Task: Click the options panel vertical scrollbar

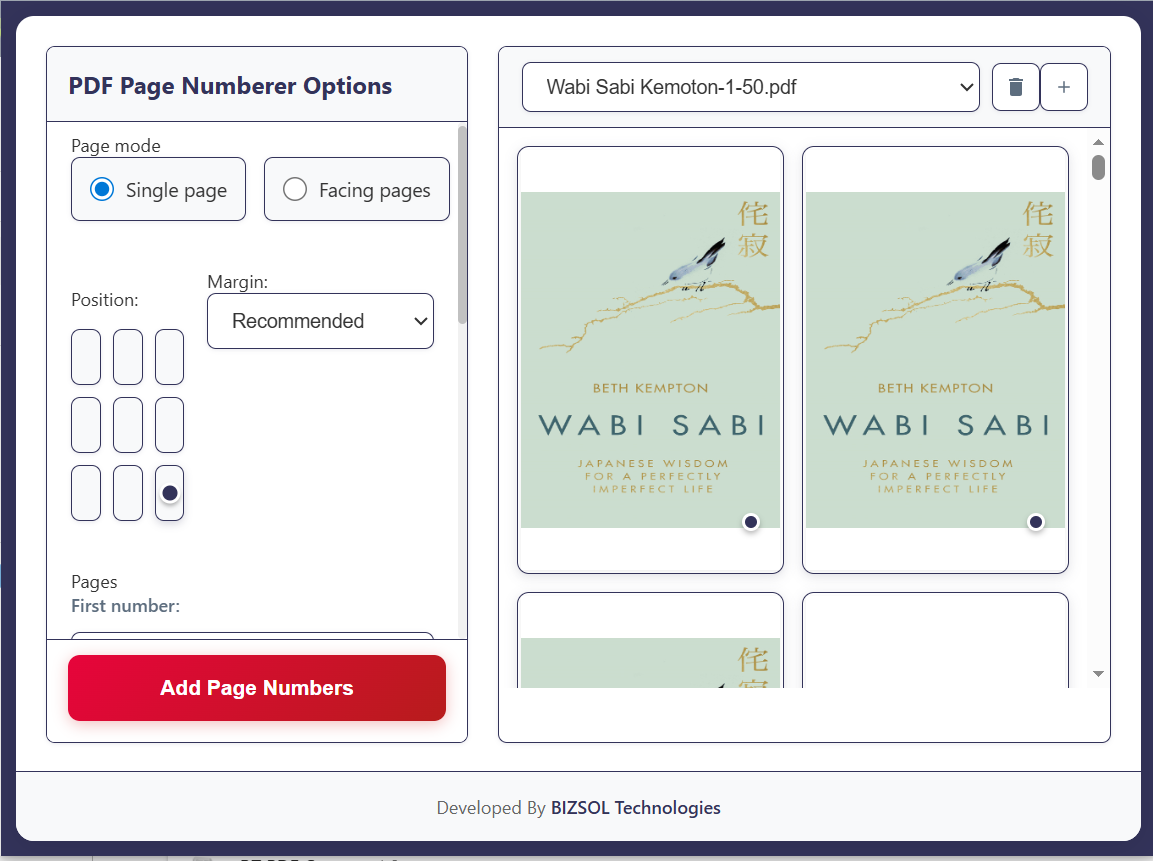Action: (462, 225)
